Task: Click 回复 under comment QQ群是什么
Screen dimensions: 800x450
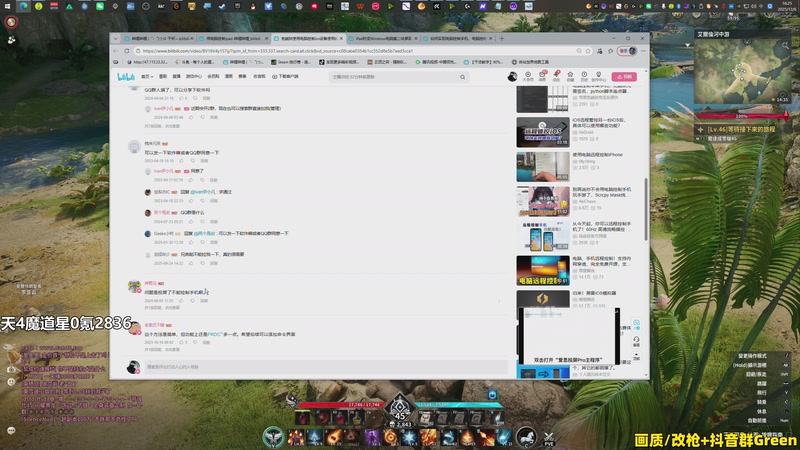Action: (x=213, y=221)
